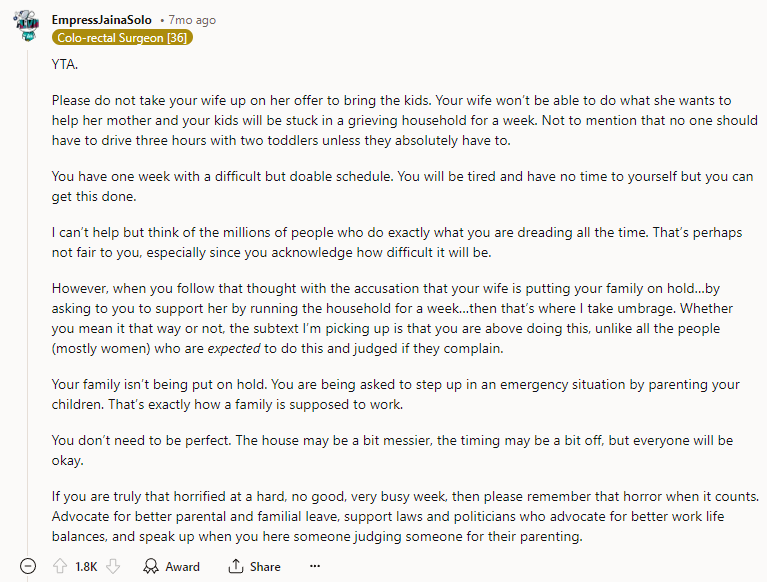The width and height of the screenshot is (767, 582).
Task: Open the "7mo ago" timestamp permalink
Action: (x=191, y=20)
